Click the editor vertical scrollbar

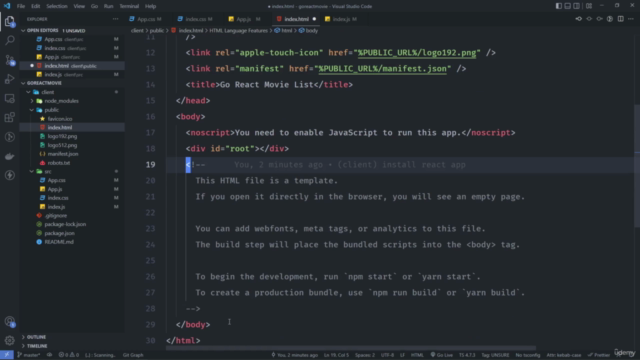tap(637, 165)
